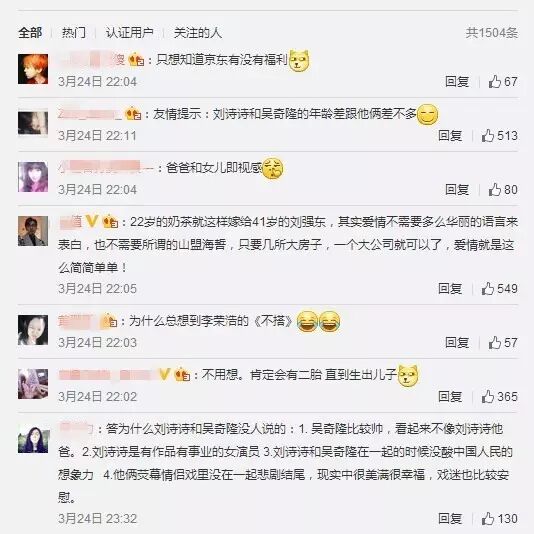Like the comment mentioning 李荣浩《不搭》

tap(494, 343)
